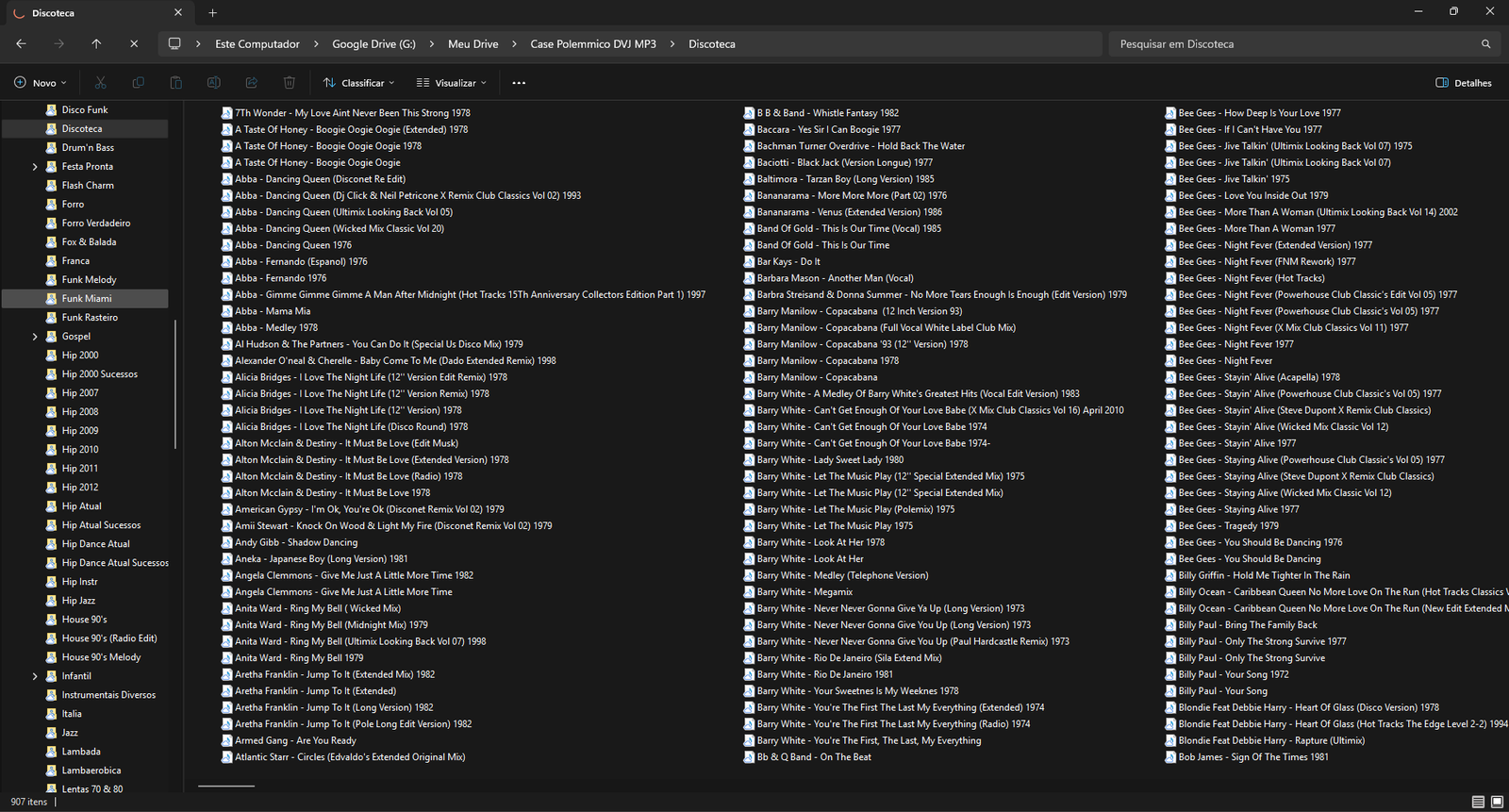The height and width of the screenshot is (812, 1509).
Task: Click the Share icon in toolbar
Action: click(x=252, y=83)
